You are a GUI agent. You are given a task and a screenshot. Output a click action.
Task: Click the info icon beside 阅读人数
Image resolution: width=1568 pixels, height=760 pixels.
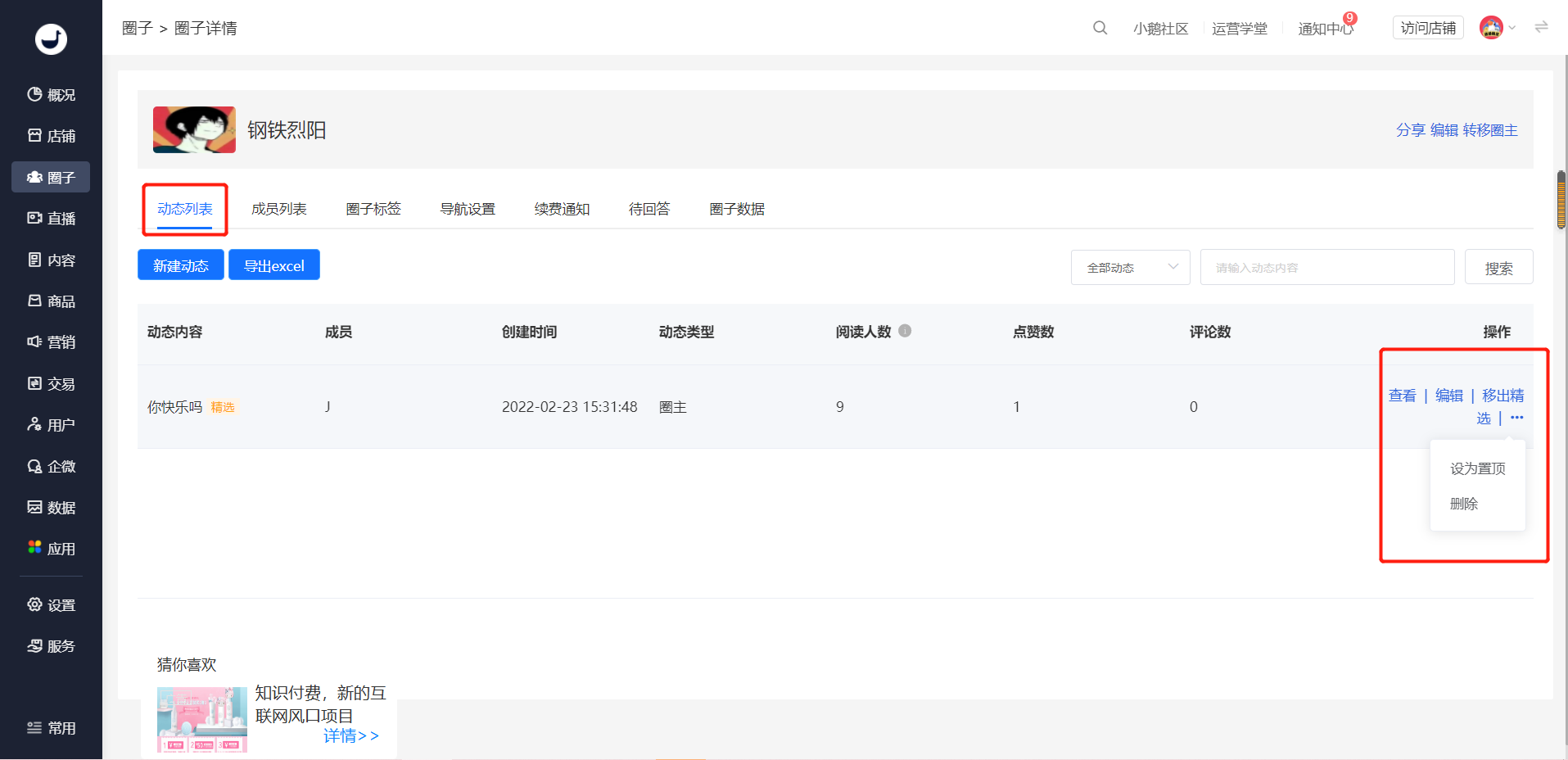click(x=905, y=331)
